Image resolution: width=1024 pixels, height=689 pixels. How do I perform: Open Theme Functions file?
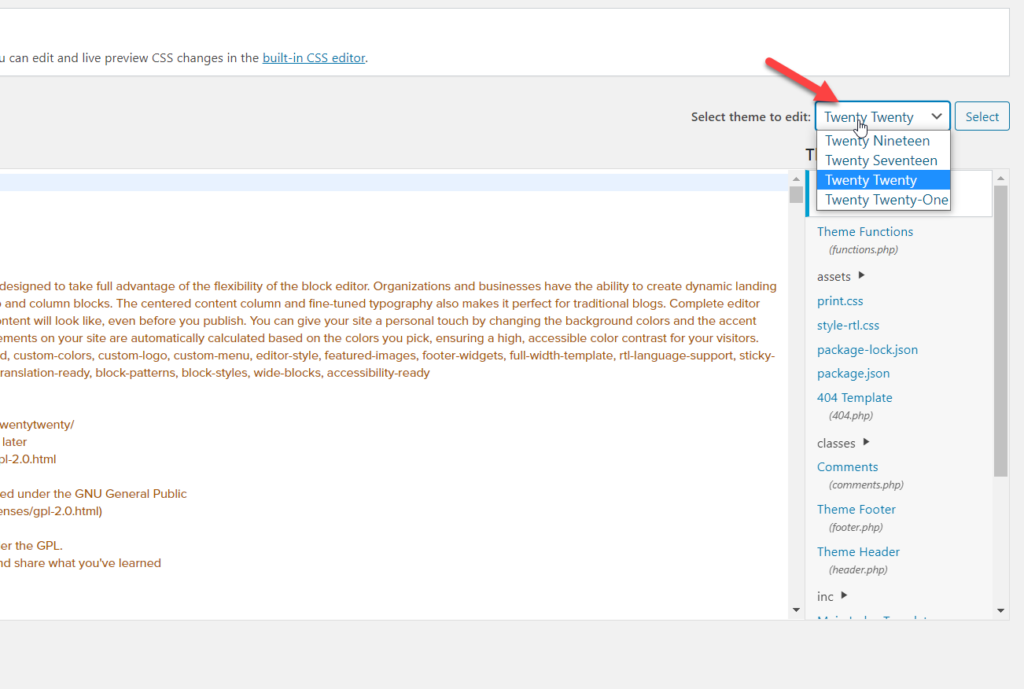tap(865, 231)
